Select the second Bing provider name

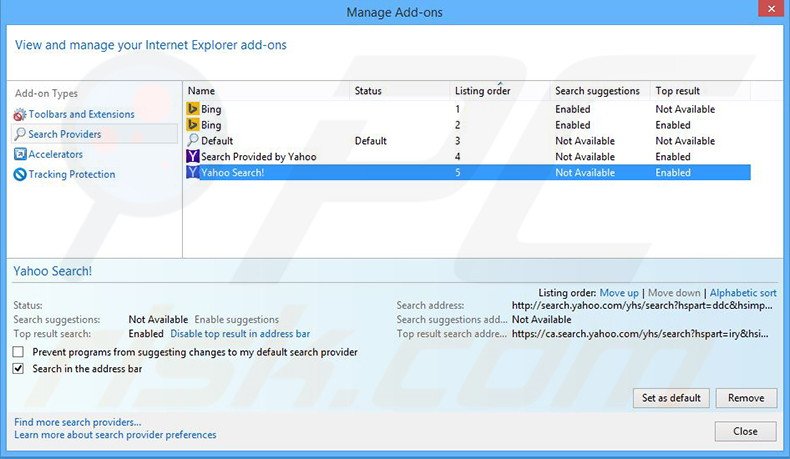point(211,125)
